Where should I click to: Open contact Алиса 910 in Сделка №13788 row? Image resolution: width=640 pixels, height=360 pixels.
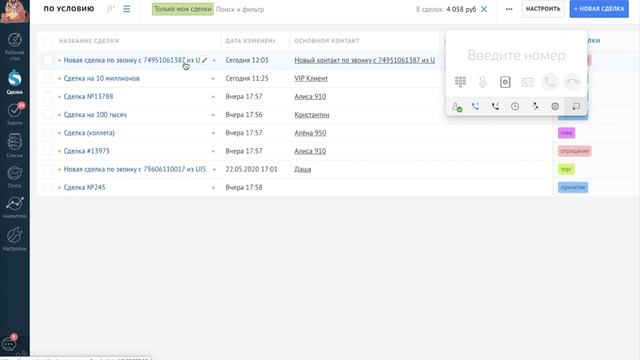(x=310, y=97)
